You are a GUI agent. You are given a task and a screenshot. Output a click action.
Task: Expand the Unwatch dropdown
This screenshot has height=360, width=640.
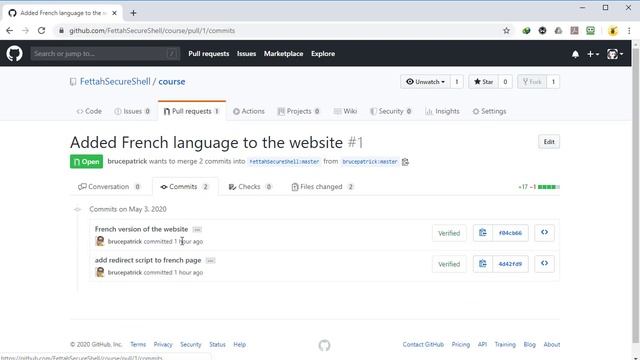[x=425, y=82]
